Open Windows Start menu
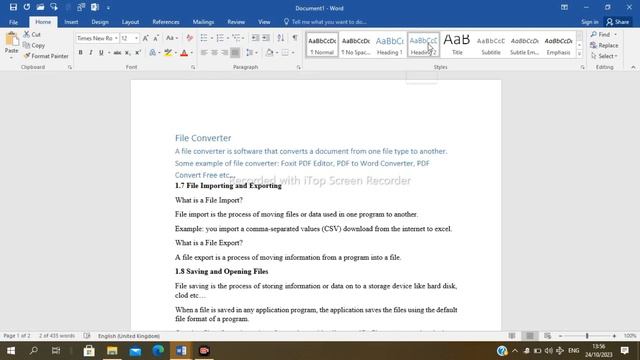 coord(11,351)
